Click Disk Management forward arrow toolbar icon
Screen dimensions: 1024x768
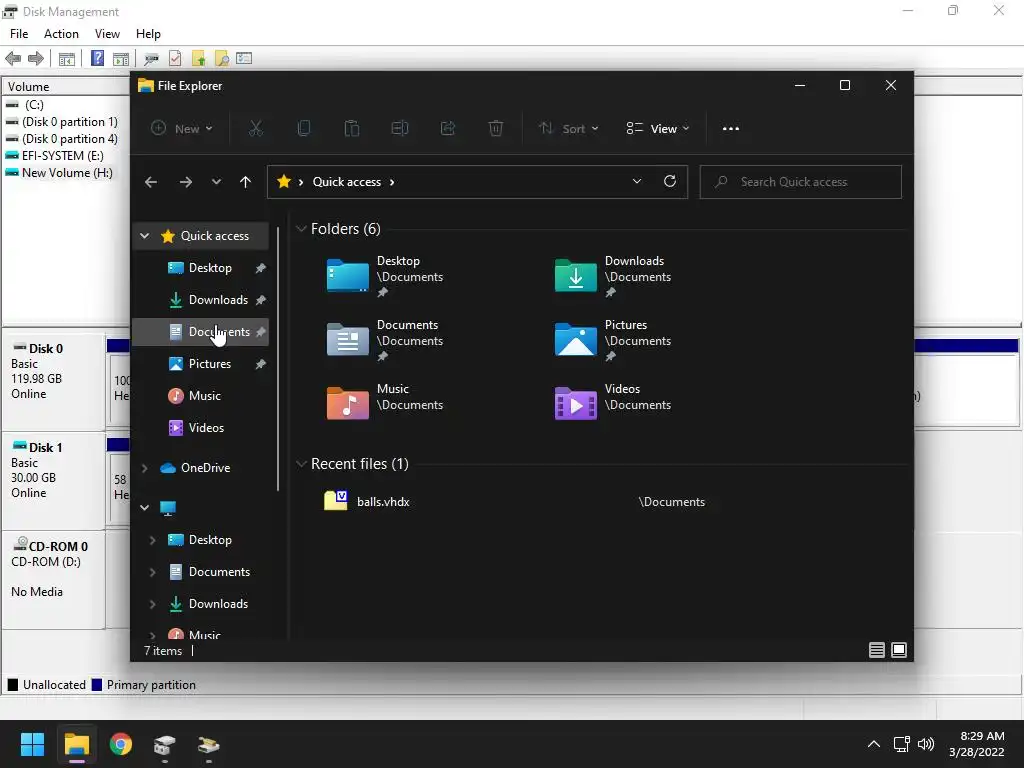pyautogui.click(x=36, y=59)
